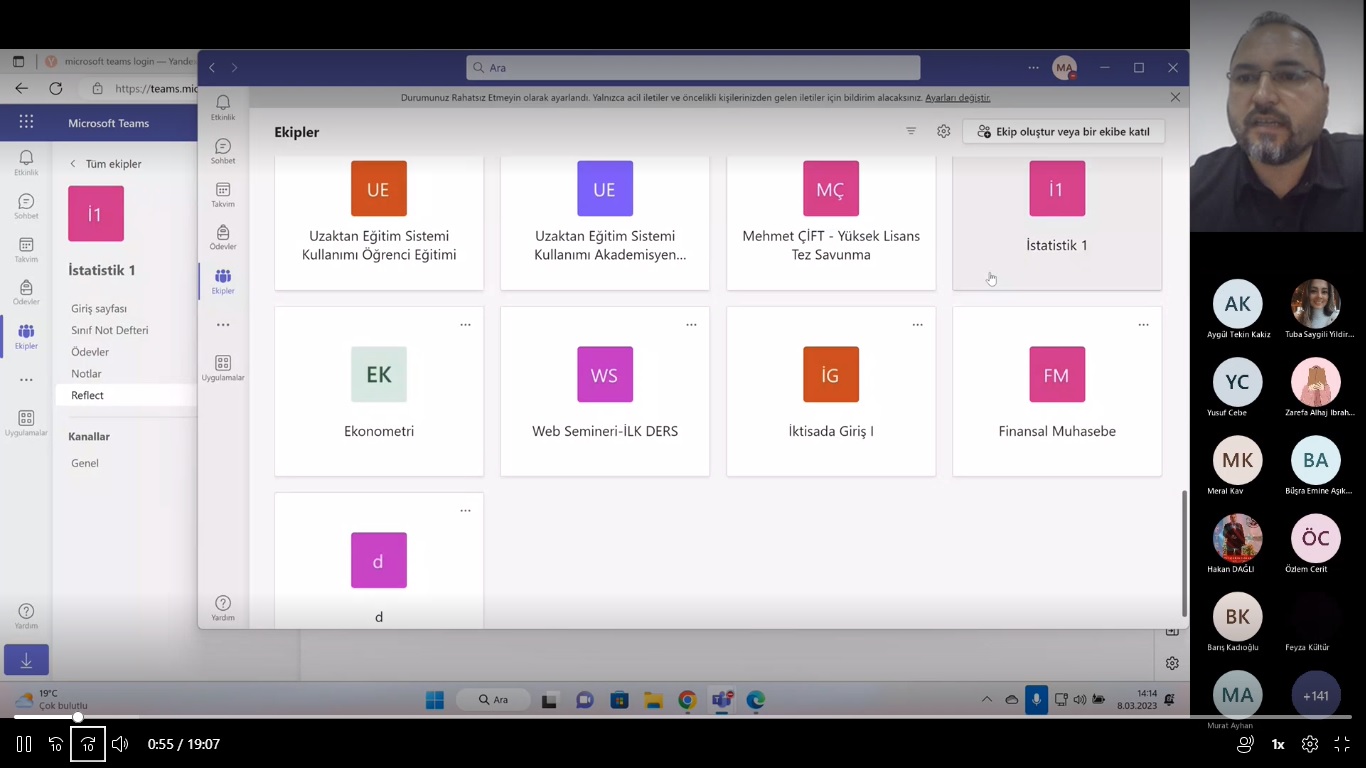Open Ödevler in the front Teams app rail
This screenshot has height=768, width=1366.
[223, 237]
